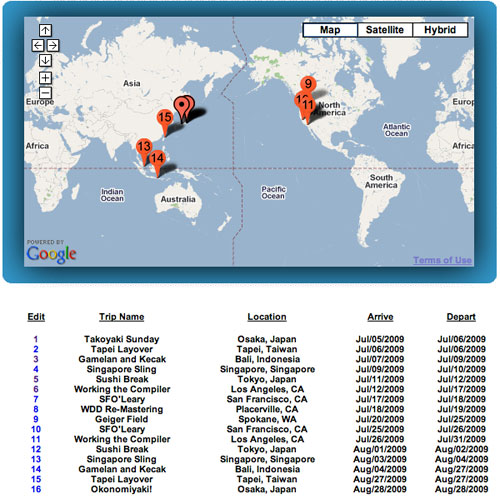Pan the map left with arrow icon

coord(38,45)
